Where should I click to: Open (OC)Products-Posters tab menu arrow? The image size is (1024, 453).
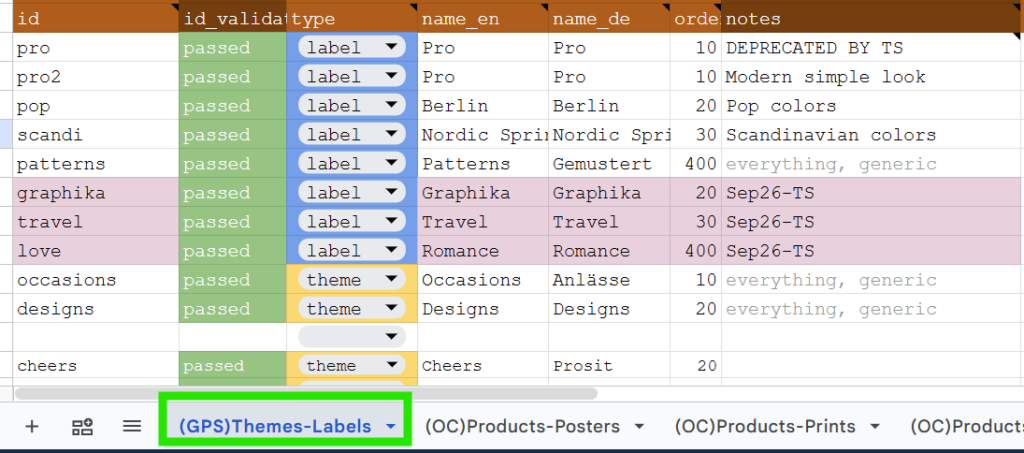639,427
